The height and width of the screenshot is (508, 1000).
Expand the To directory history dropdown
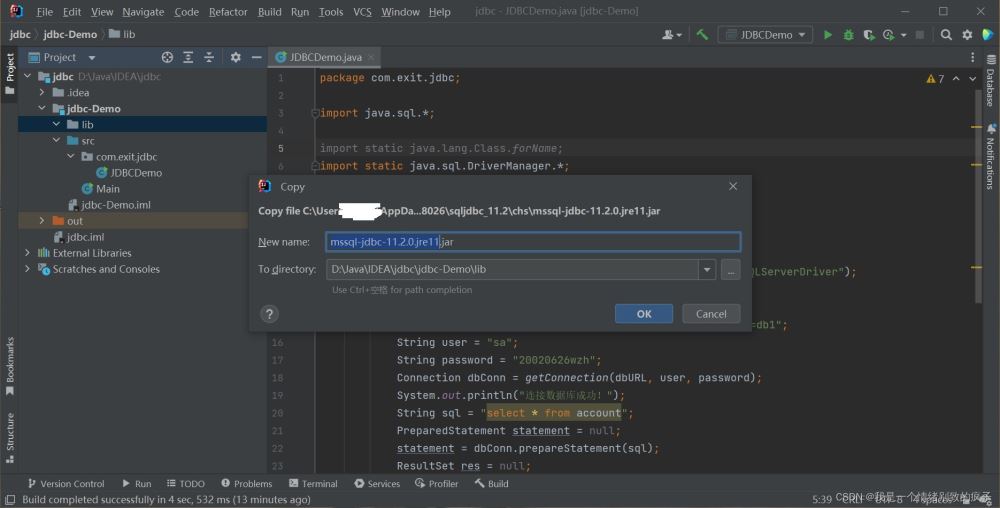coord(708,270)
